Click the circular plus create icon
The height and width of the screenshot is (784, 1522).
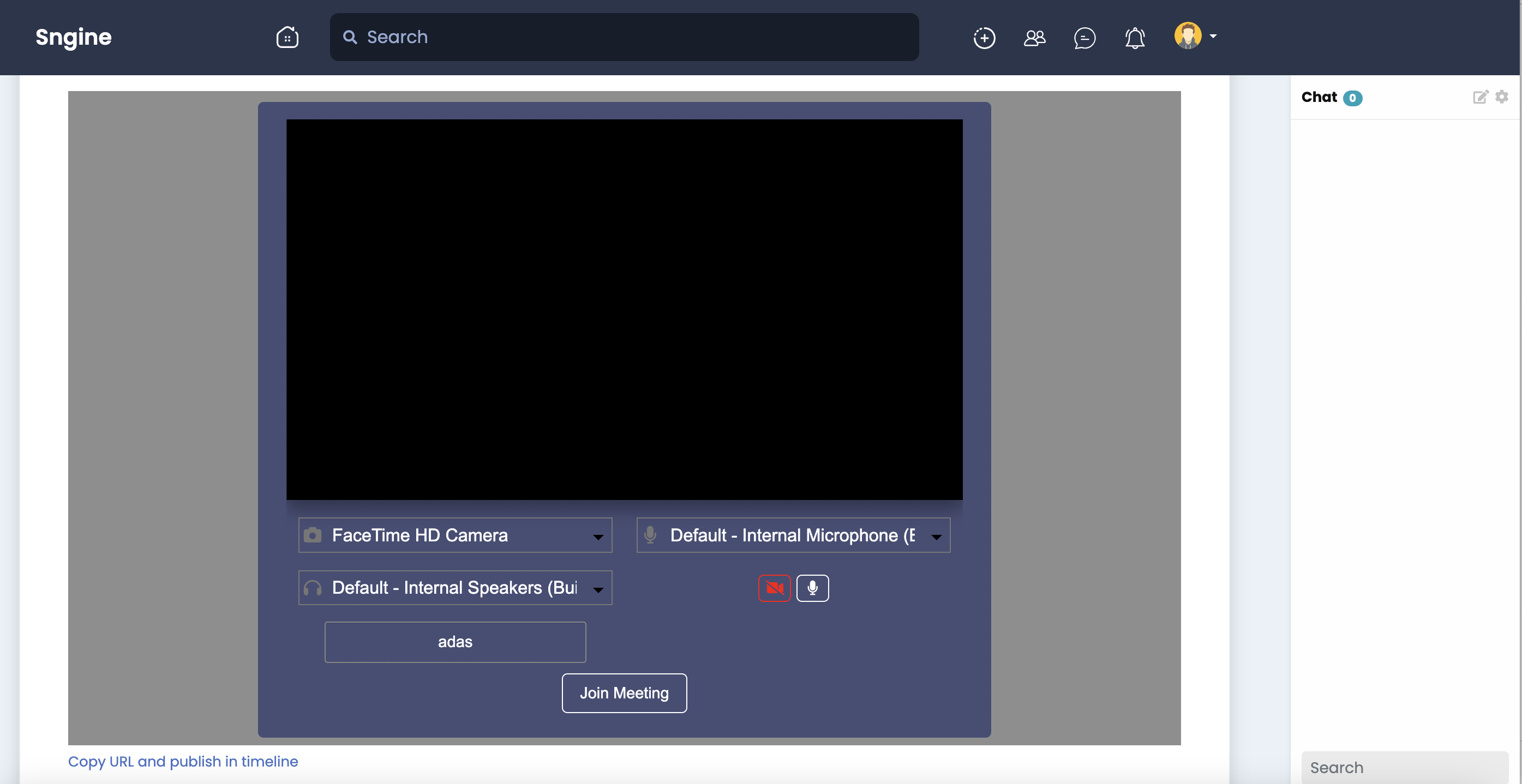tap(984, 37)
